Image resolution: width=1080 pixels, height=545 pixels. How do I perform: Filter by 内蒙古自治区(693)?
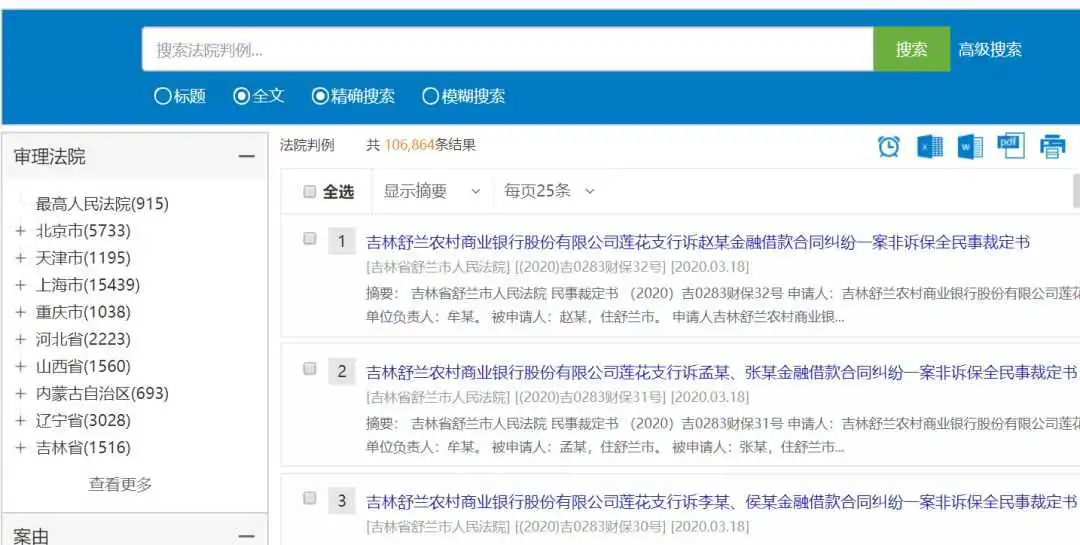point(102,393)
